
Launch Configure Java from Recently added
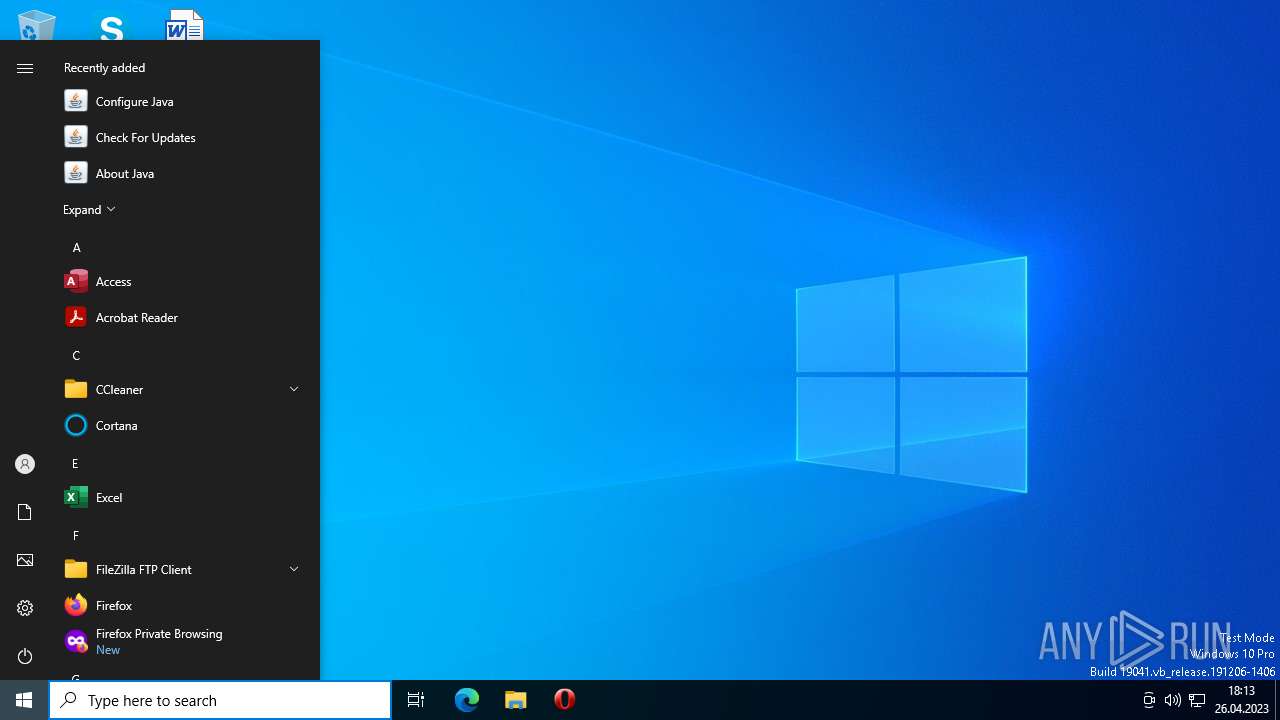(x=184, y=101)
